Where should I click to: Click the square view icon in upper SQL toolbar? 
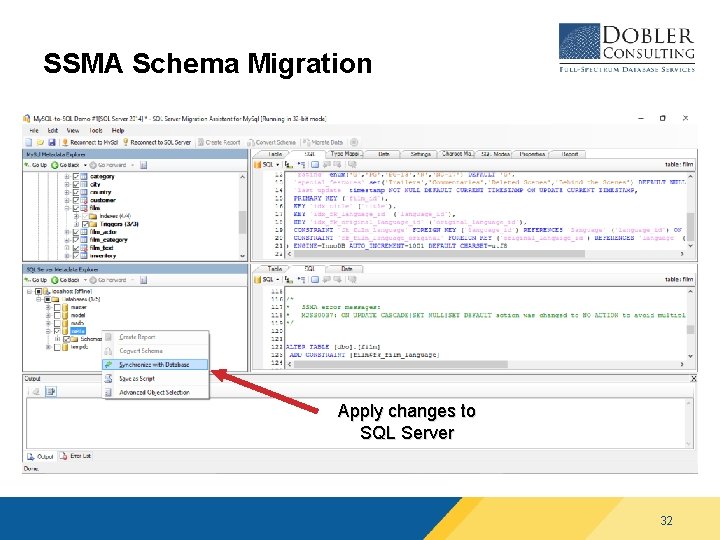click(315, 164)
